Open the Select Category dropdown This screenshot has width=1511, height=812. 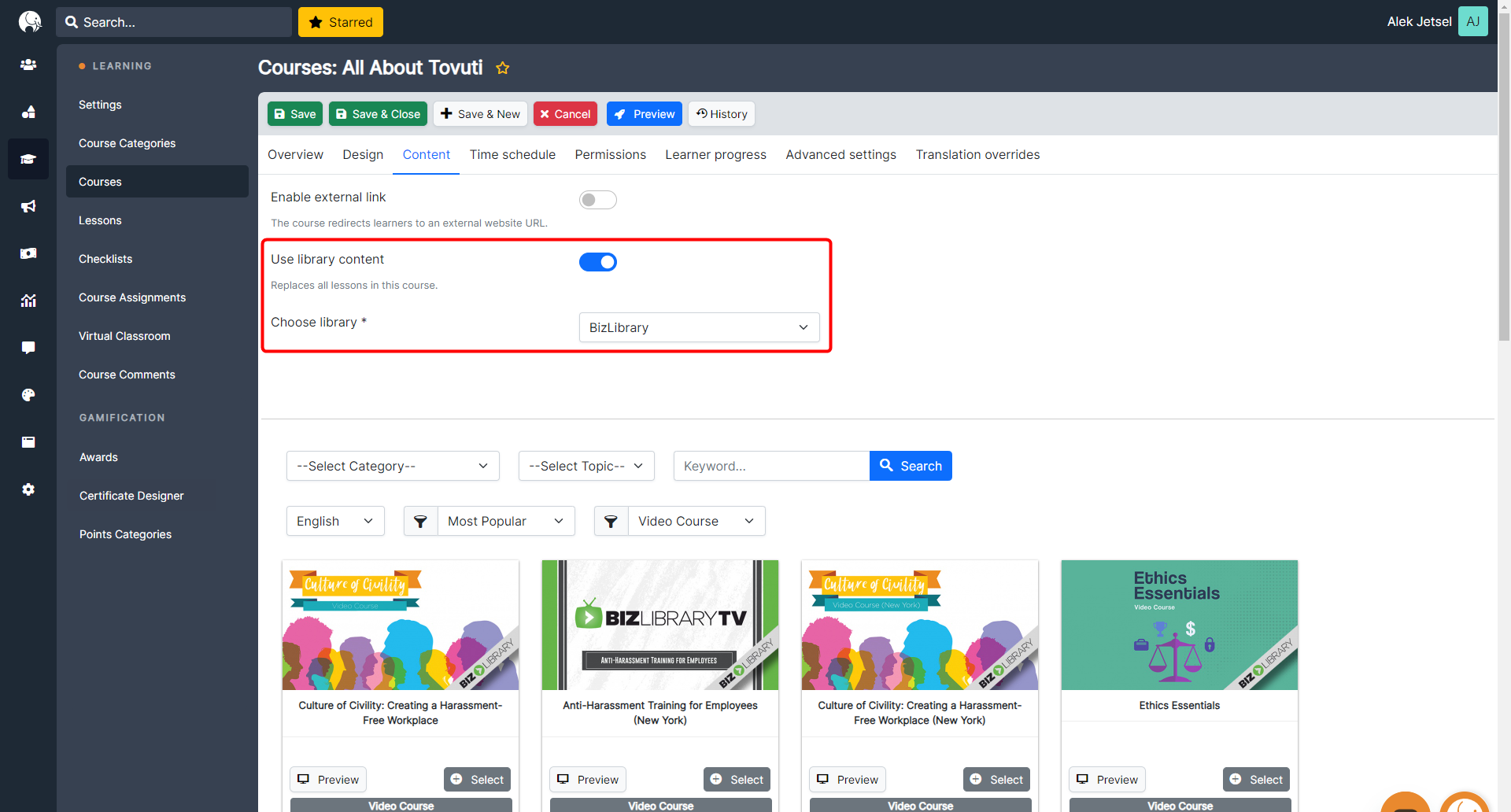[x=393, y=466]
